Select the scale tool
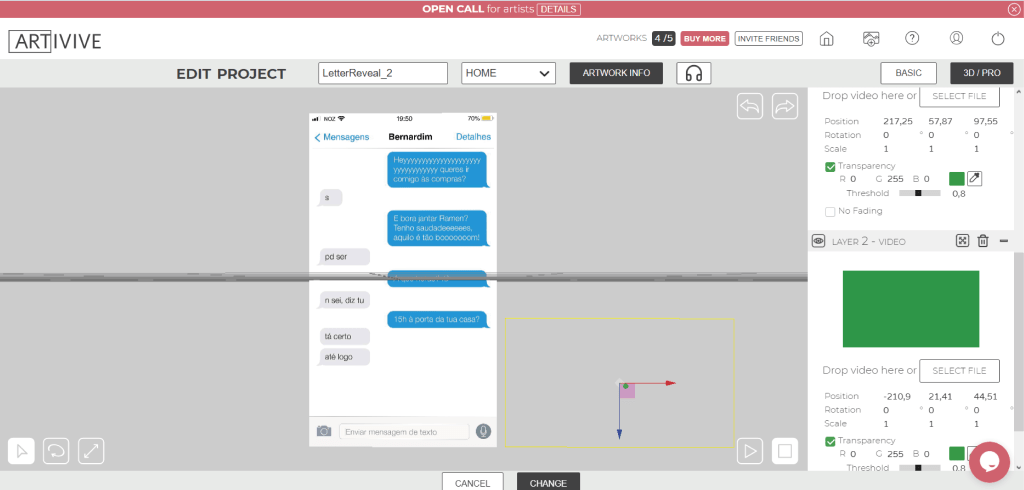 point(91,451)
